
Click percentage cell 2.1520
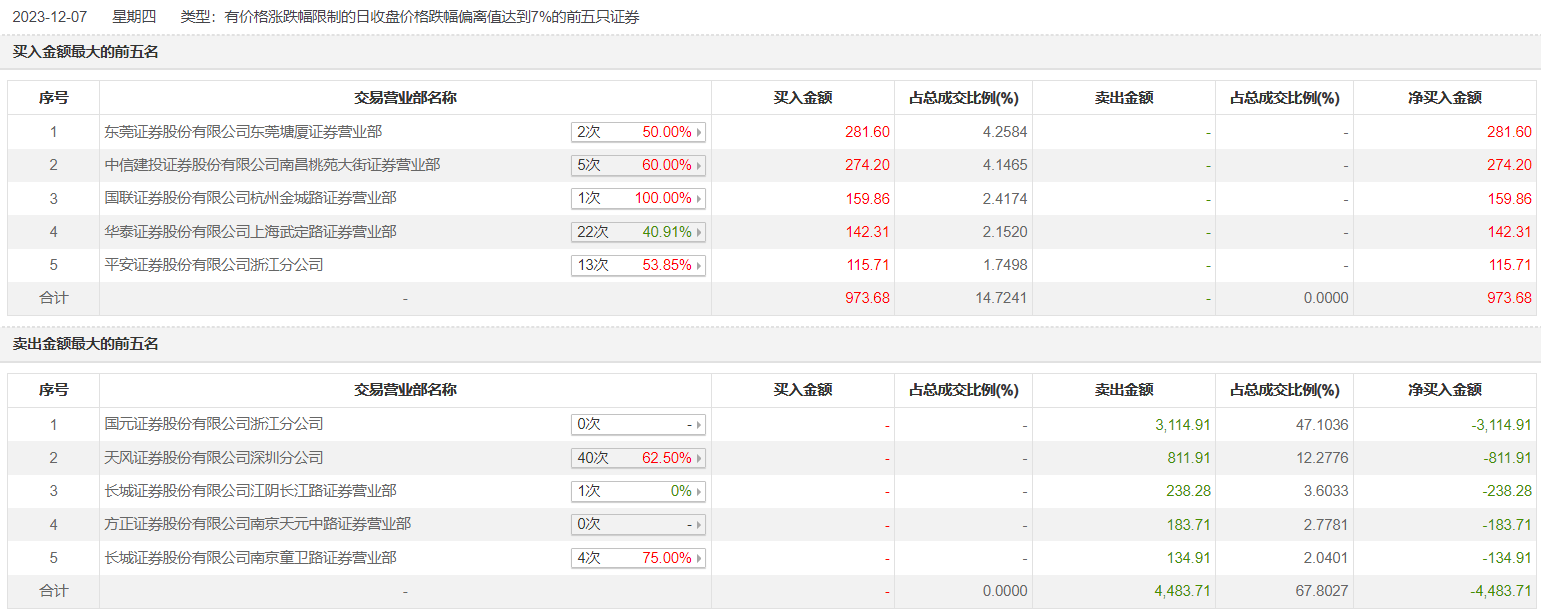pyautogui.click(x=1004, y=232)
